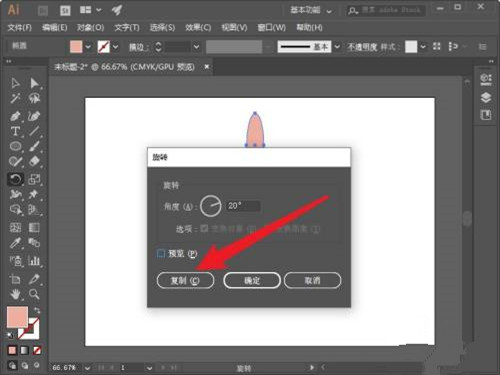Select the Magic Wand tool
500x375 pixels.
point(15,98)
